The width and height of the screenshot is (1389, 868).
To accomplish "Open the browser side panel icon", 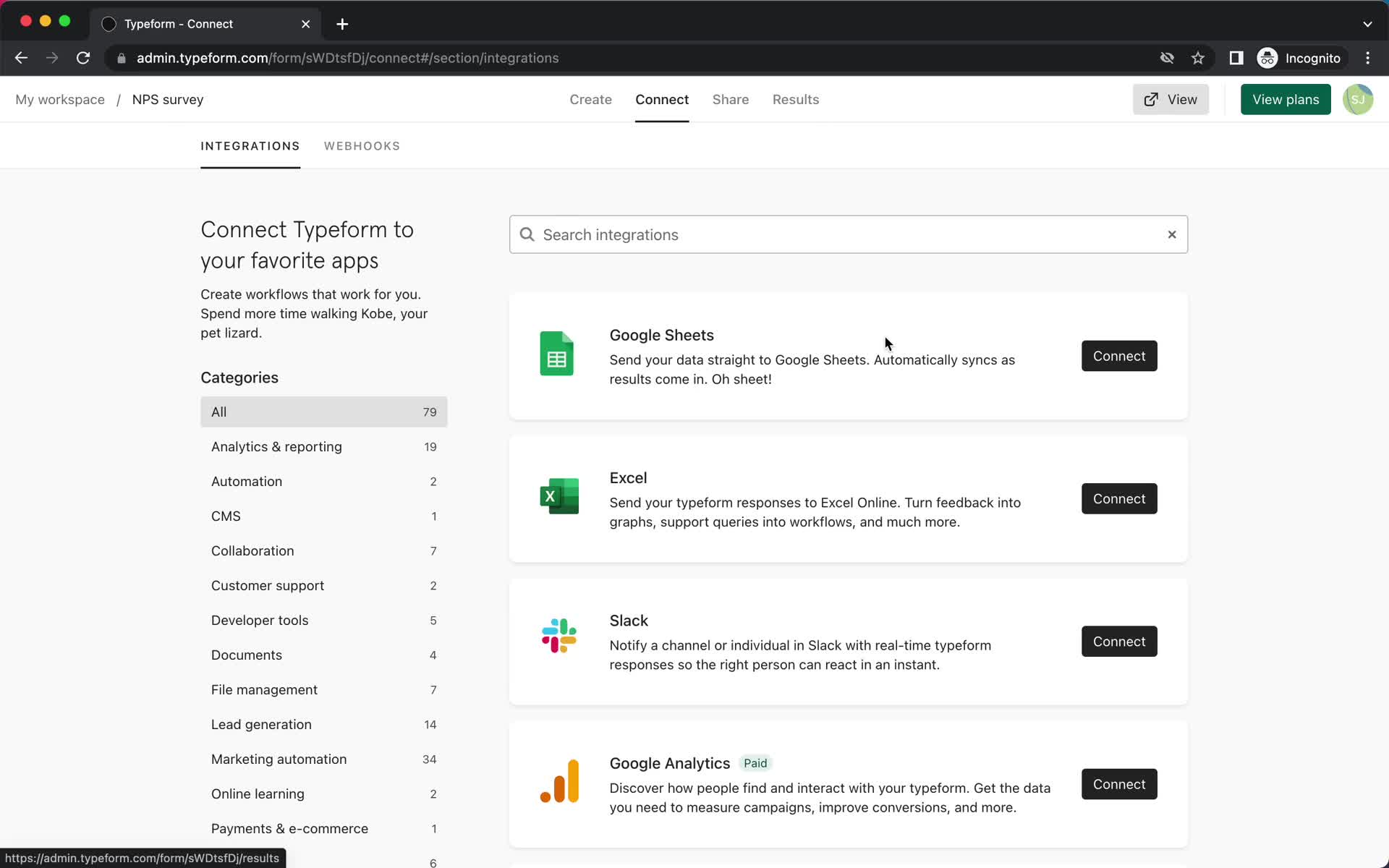I will click(1236, 58).
